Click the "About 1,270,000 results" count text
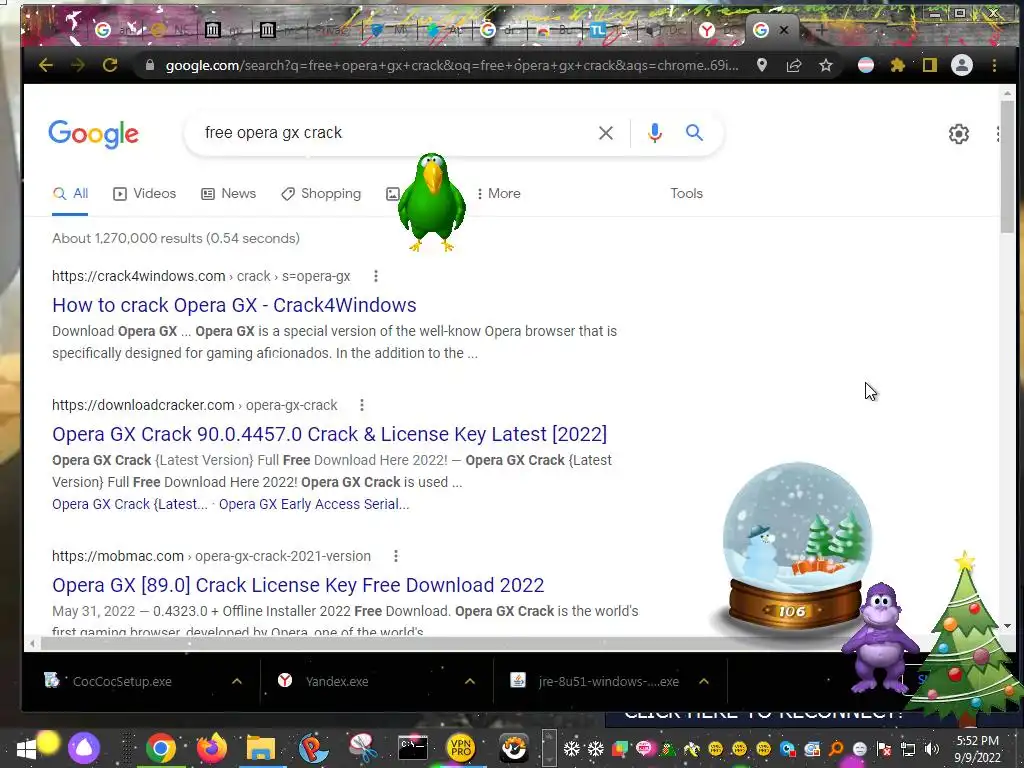1024x768 pixels. [x=176, y=238]
